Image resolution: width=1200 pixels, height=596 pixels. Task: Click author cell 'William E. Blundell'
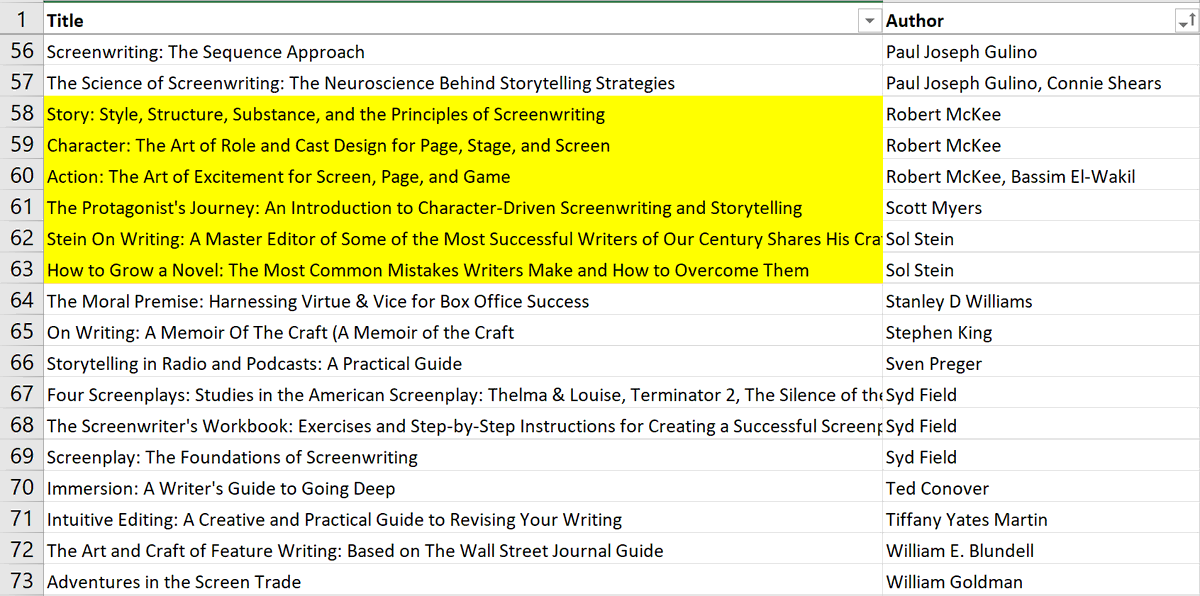(1041, 550)
